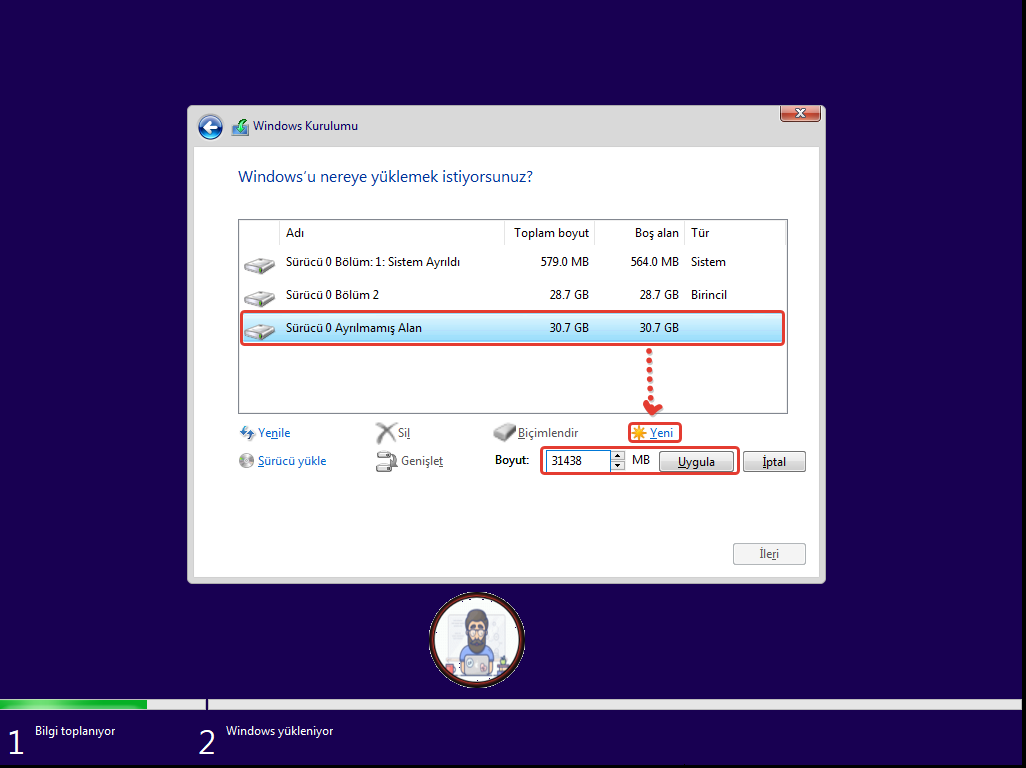Click the 564.0 MB free space cell

click(x=654, y=262)
